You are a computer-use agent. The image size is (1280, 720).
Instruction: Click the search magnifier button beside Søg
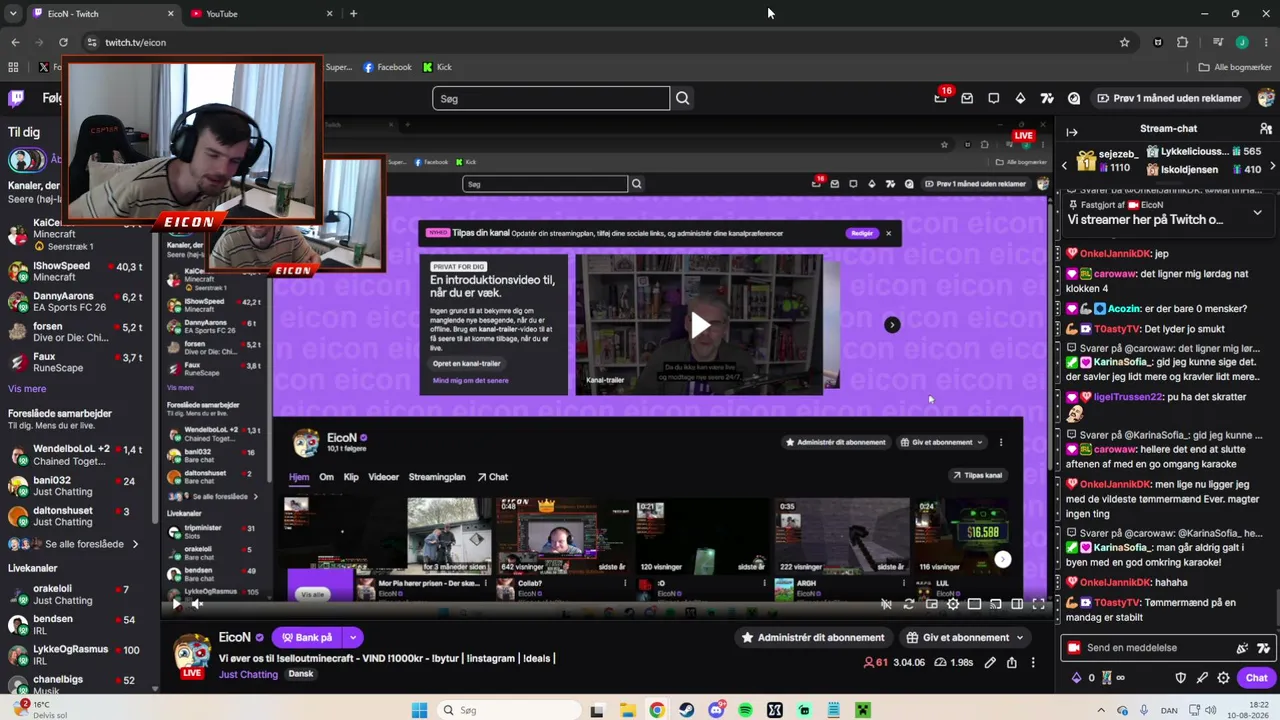pos(682,98)
